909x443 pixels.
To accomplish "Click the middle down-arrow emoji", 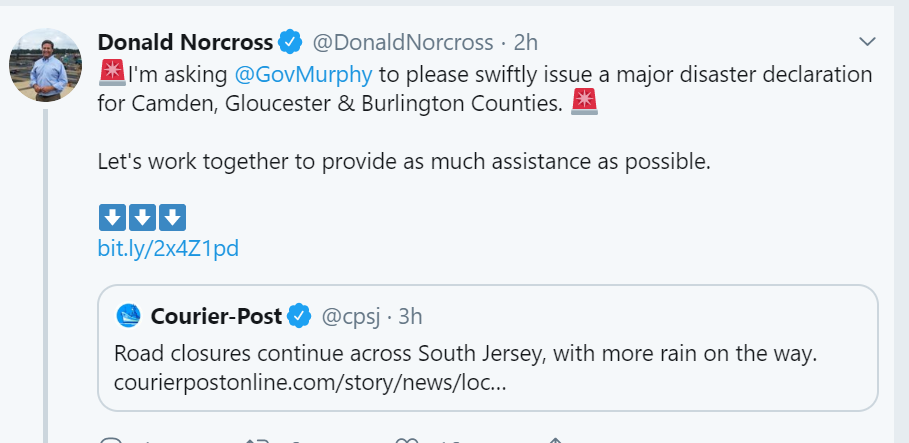I will tap(142, 217).
